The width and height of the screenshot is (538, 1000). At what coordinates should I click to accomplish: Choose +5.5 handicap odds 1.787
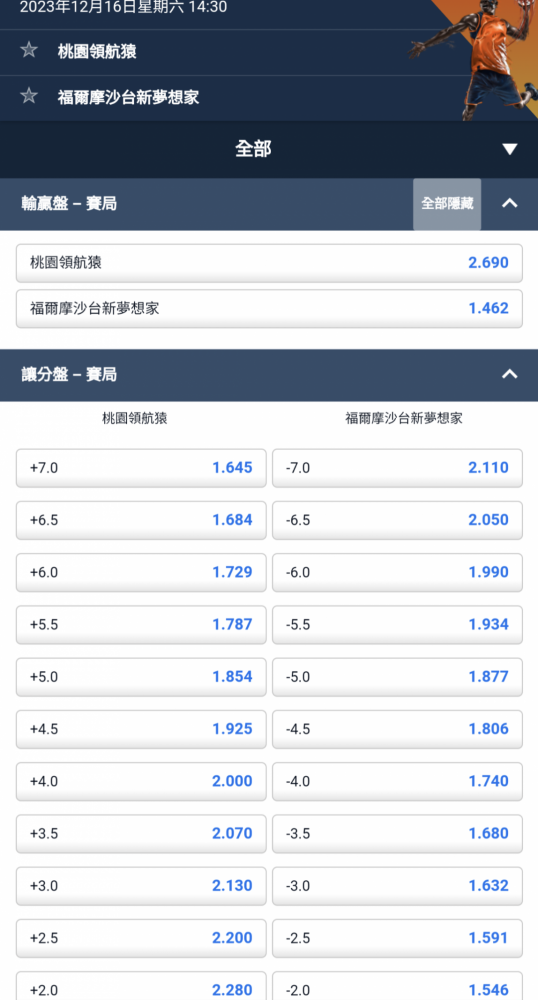[141, 625]
